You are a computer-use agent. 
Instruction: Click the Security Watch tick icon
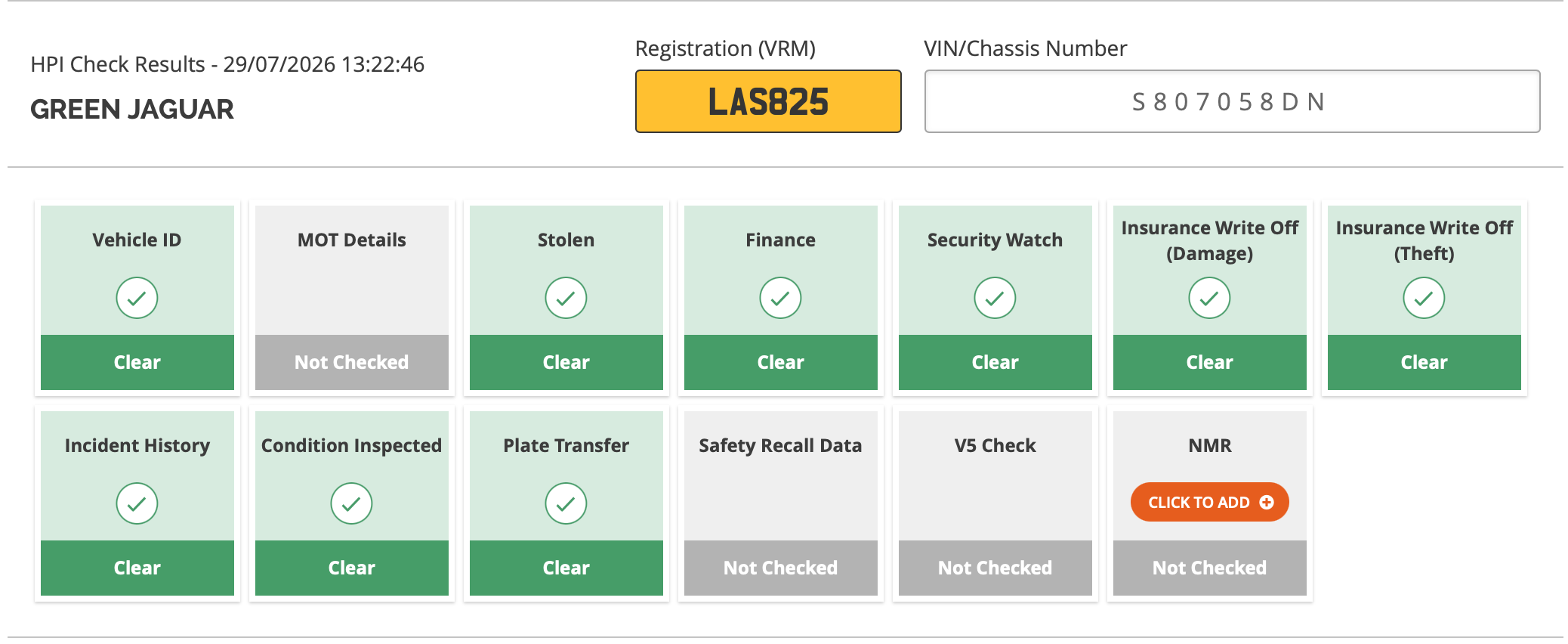(x=995, y=298)
